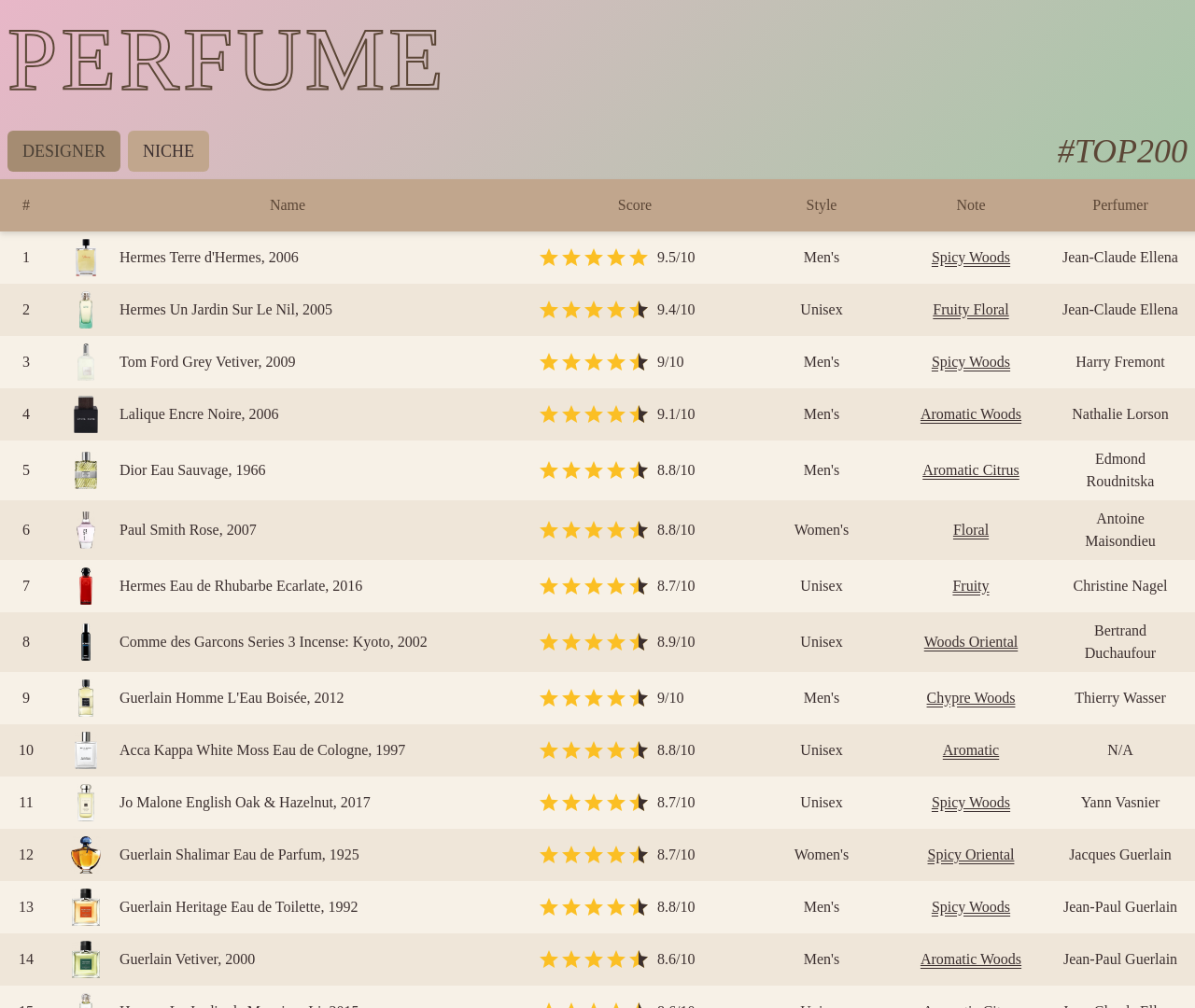Image resolution: width=1195 pixels, height=1008 pixels.
Task: Click the Style column header
Action: click(x=822, y=205)
